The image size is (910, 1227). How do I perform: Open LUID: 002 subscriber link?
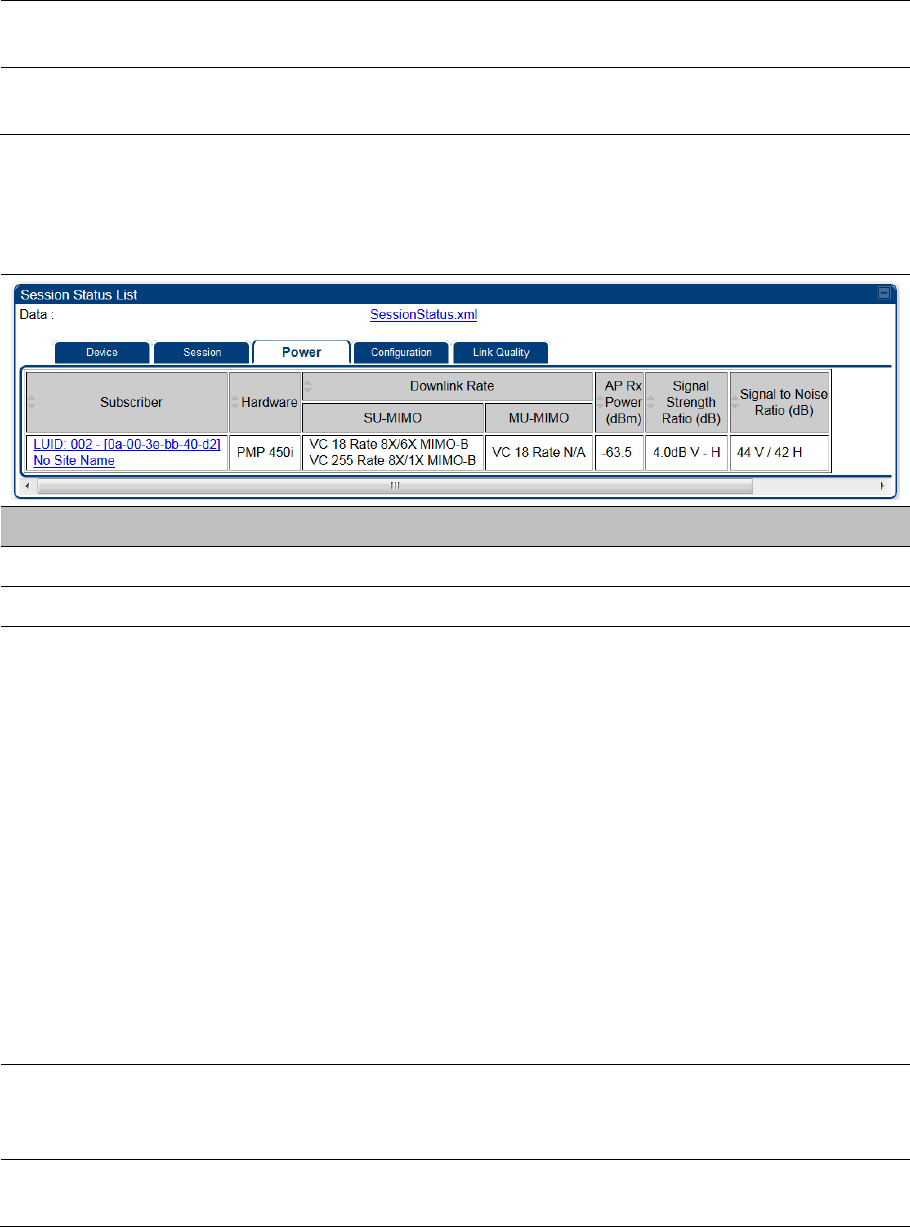coord(127,443)
